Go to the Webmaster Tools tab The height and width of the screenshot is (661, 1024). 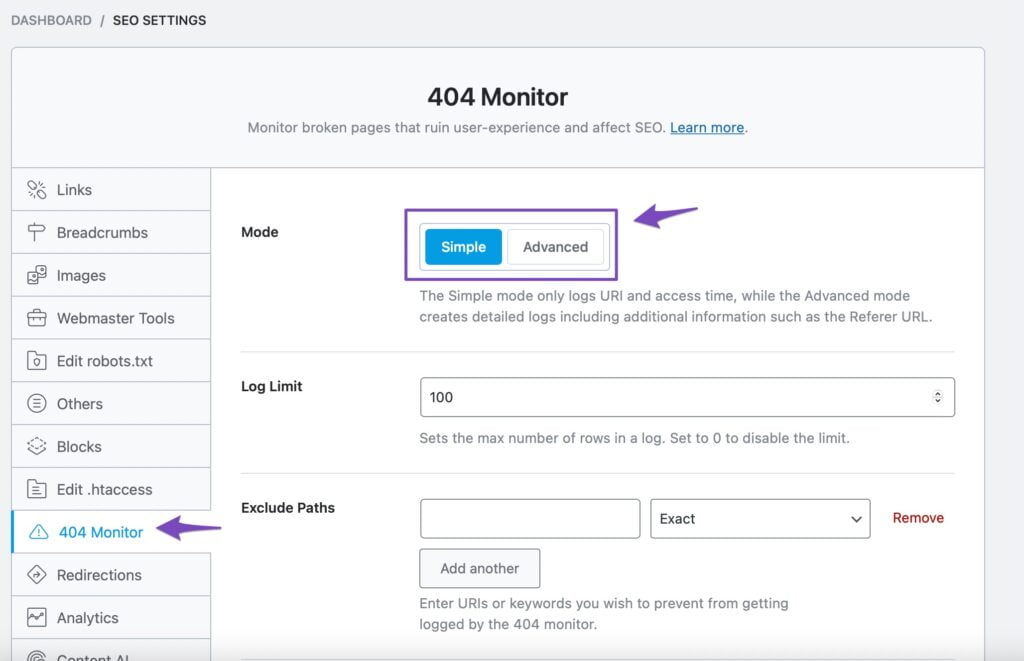pos(111,318)
